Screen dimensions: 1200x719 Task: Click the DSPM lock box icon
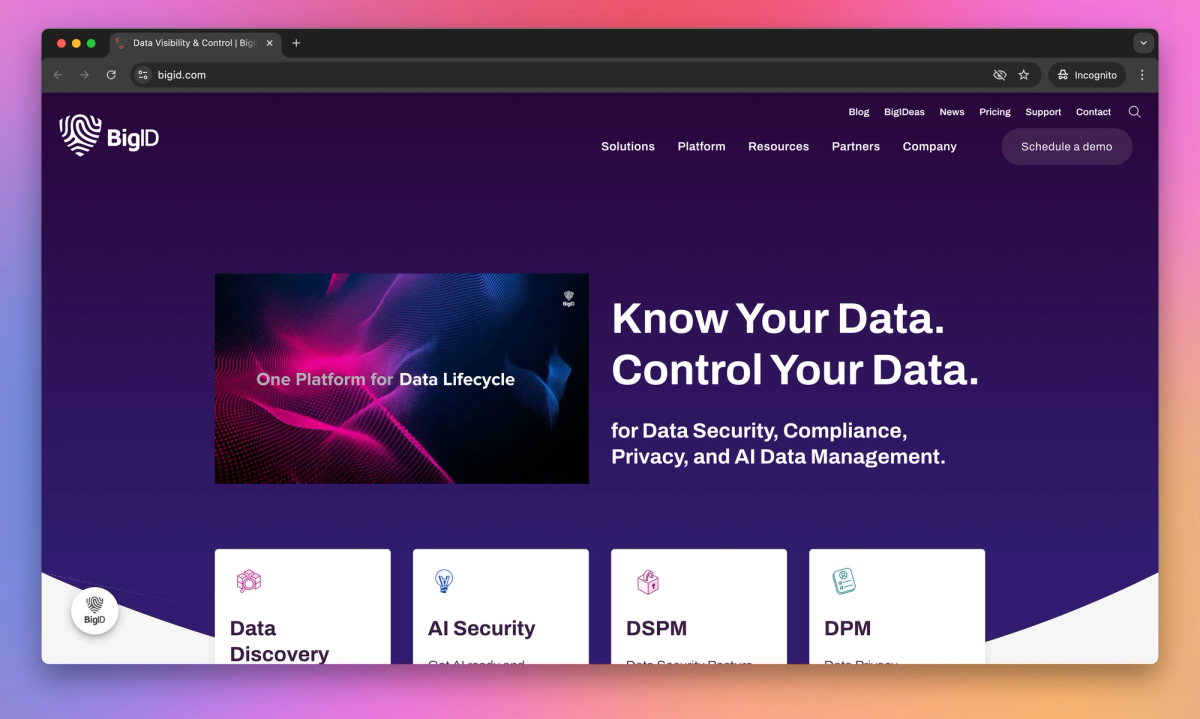(647, 581)
